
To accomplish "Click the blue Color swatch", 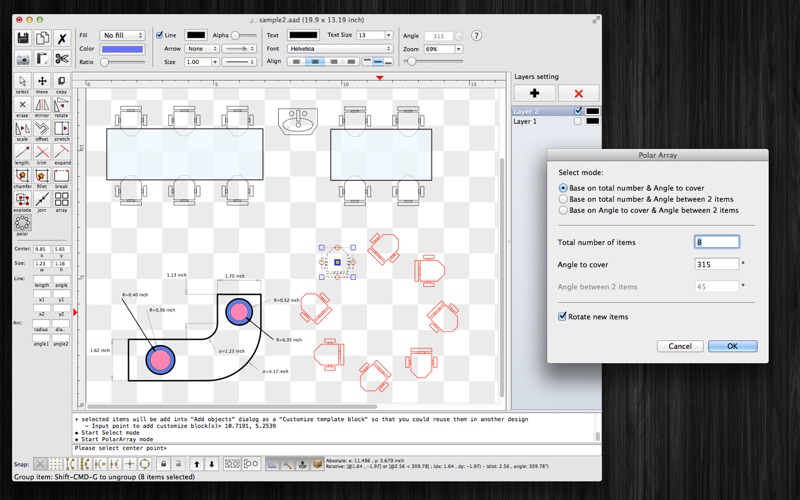I will pos(122,48).
